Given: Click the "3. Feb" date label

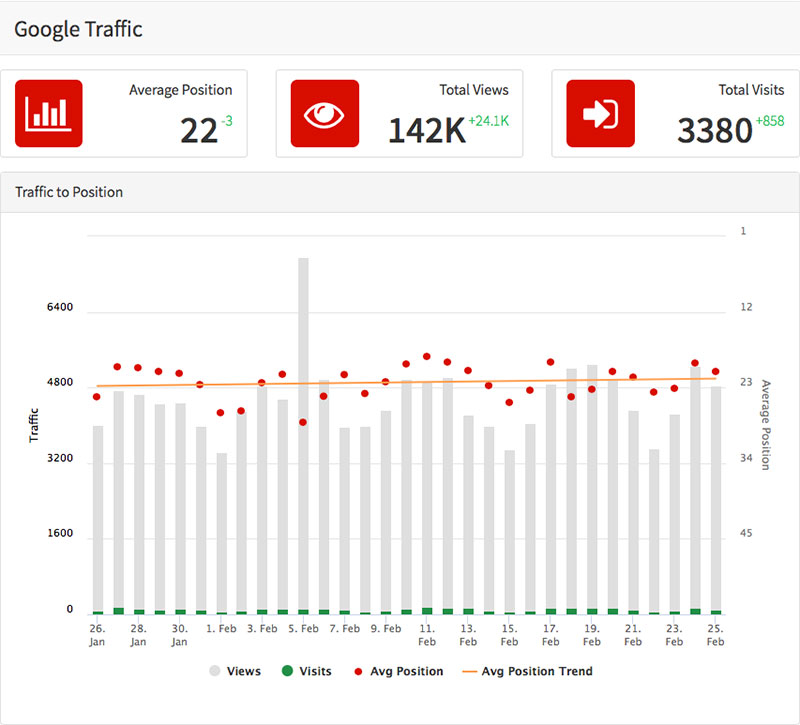Looking at the screenshot, I should coord(262,629).
